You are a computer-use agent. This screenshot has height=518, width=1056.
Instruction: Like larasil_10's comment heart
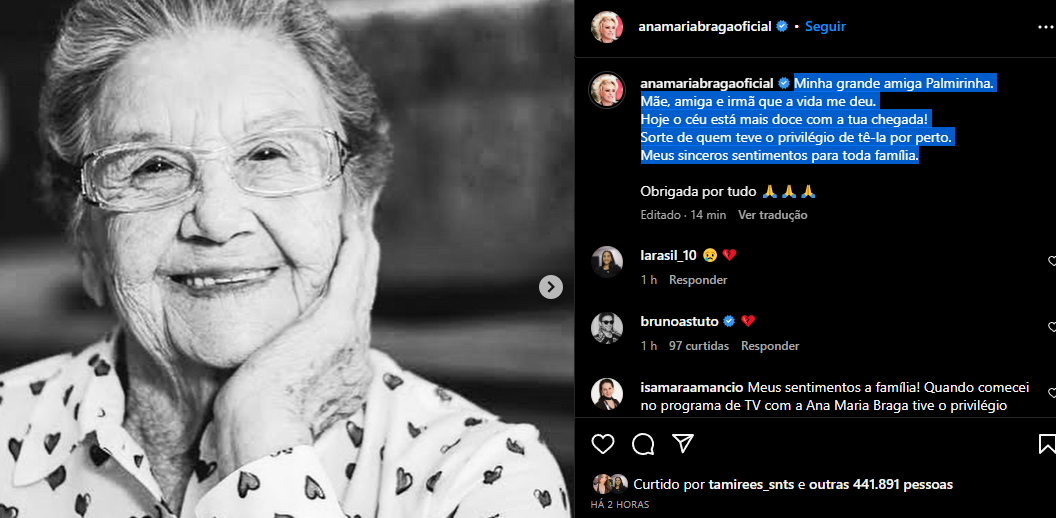click(x=1052, y=261)
